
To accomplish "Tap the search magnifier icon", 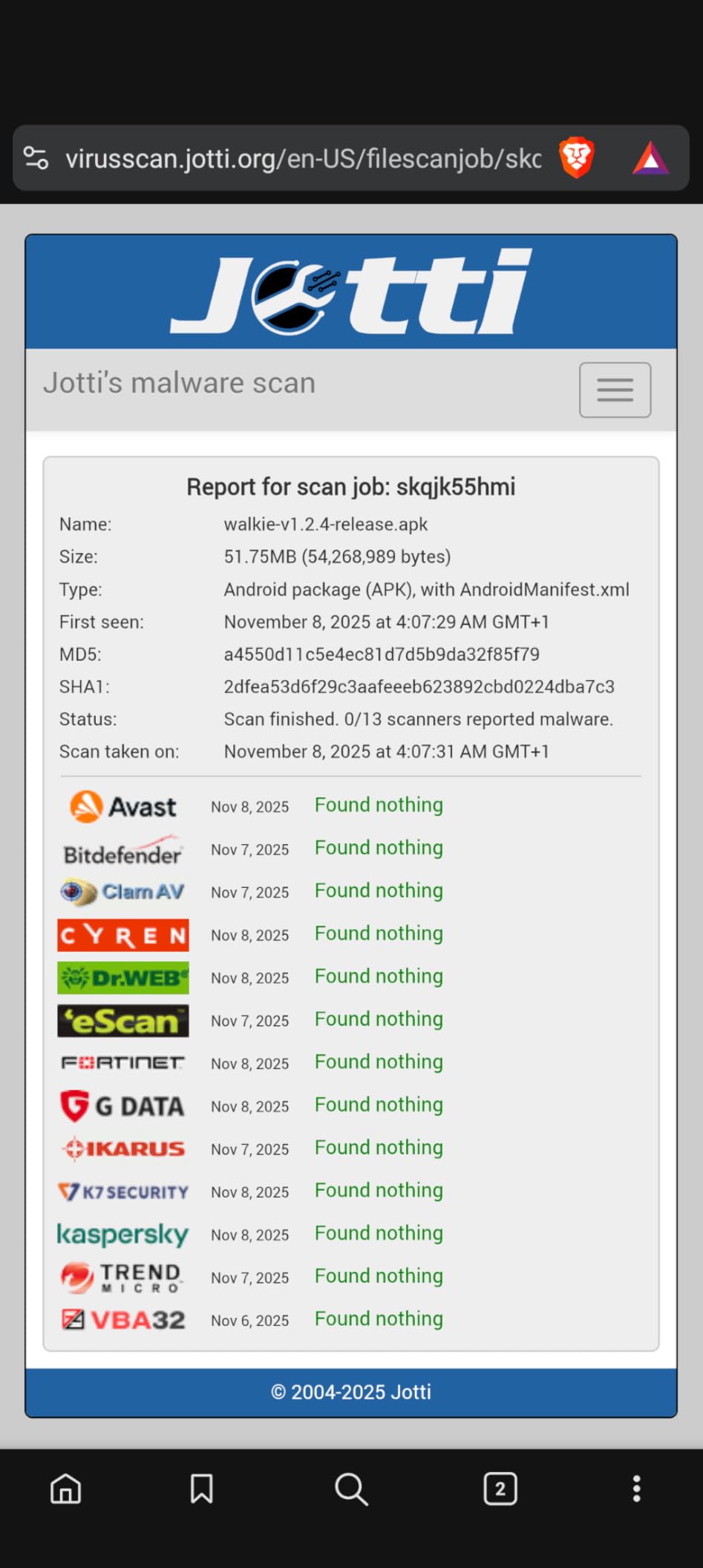I will 351,1488.
